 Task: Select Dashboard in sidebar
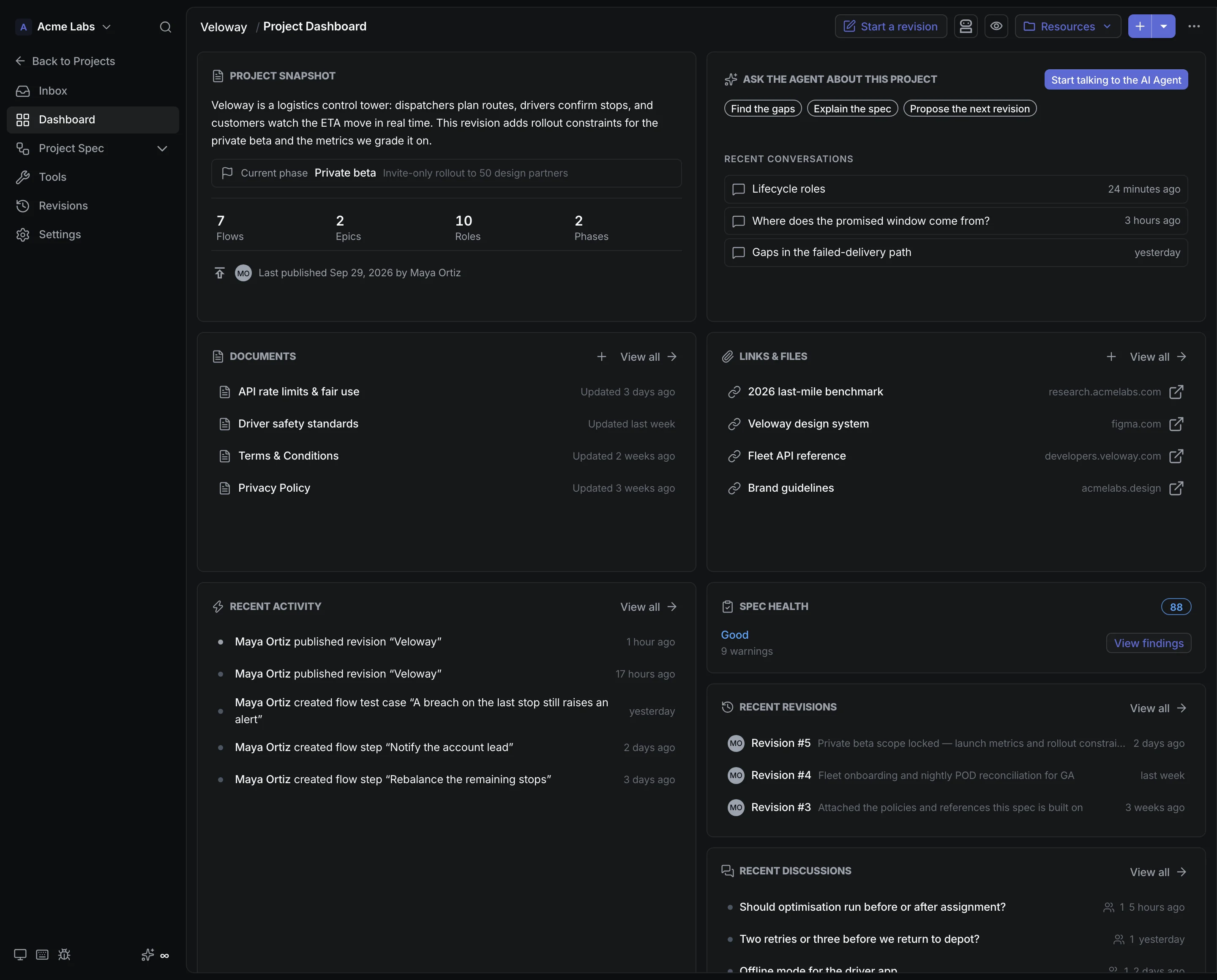click(x=93, y=120)
